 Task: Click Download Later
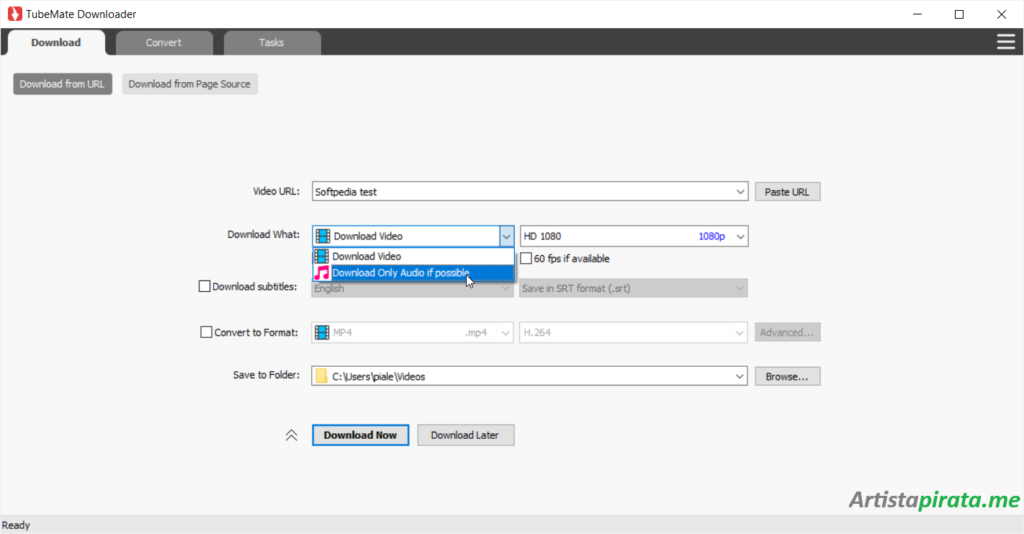pos(466,435)
